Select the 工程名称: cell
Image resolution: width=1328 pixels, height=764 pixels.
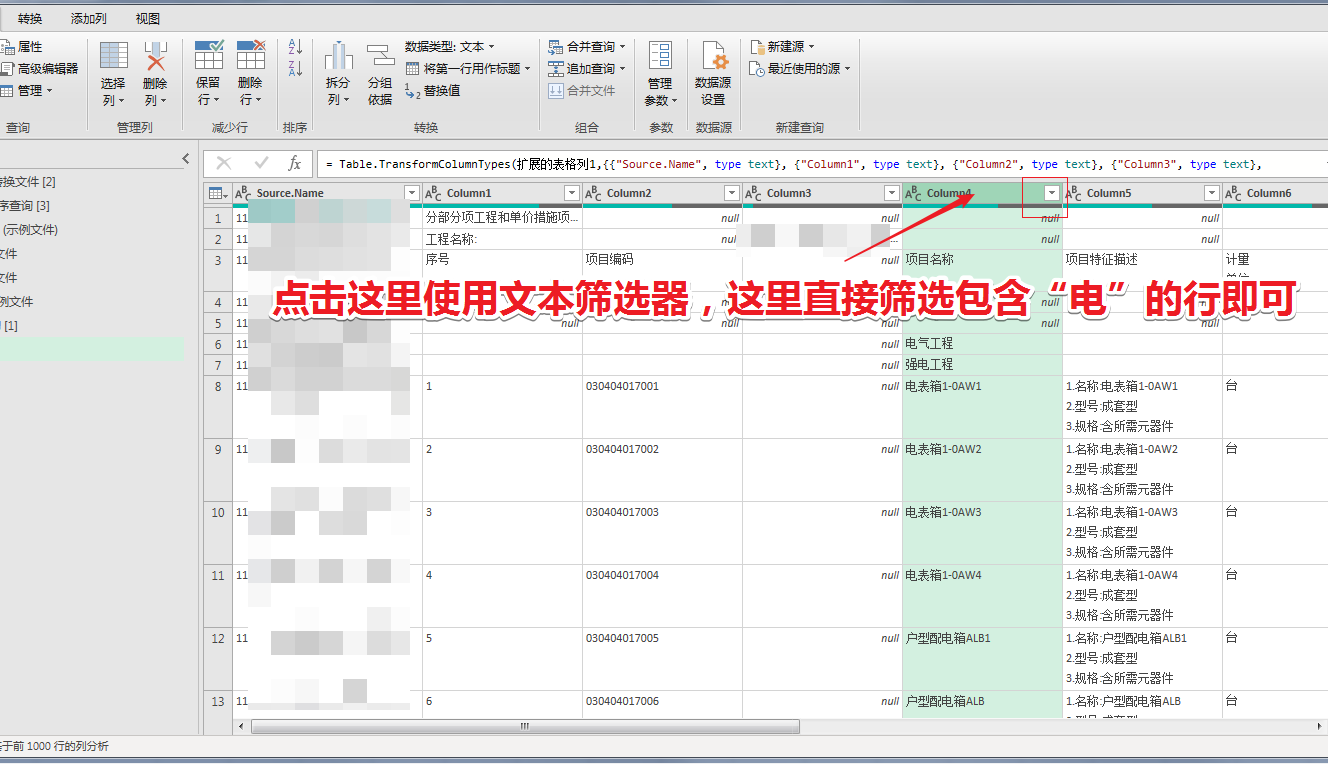tap(502, 240)
